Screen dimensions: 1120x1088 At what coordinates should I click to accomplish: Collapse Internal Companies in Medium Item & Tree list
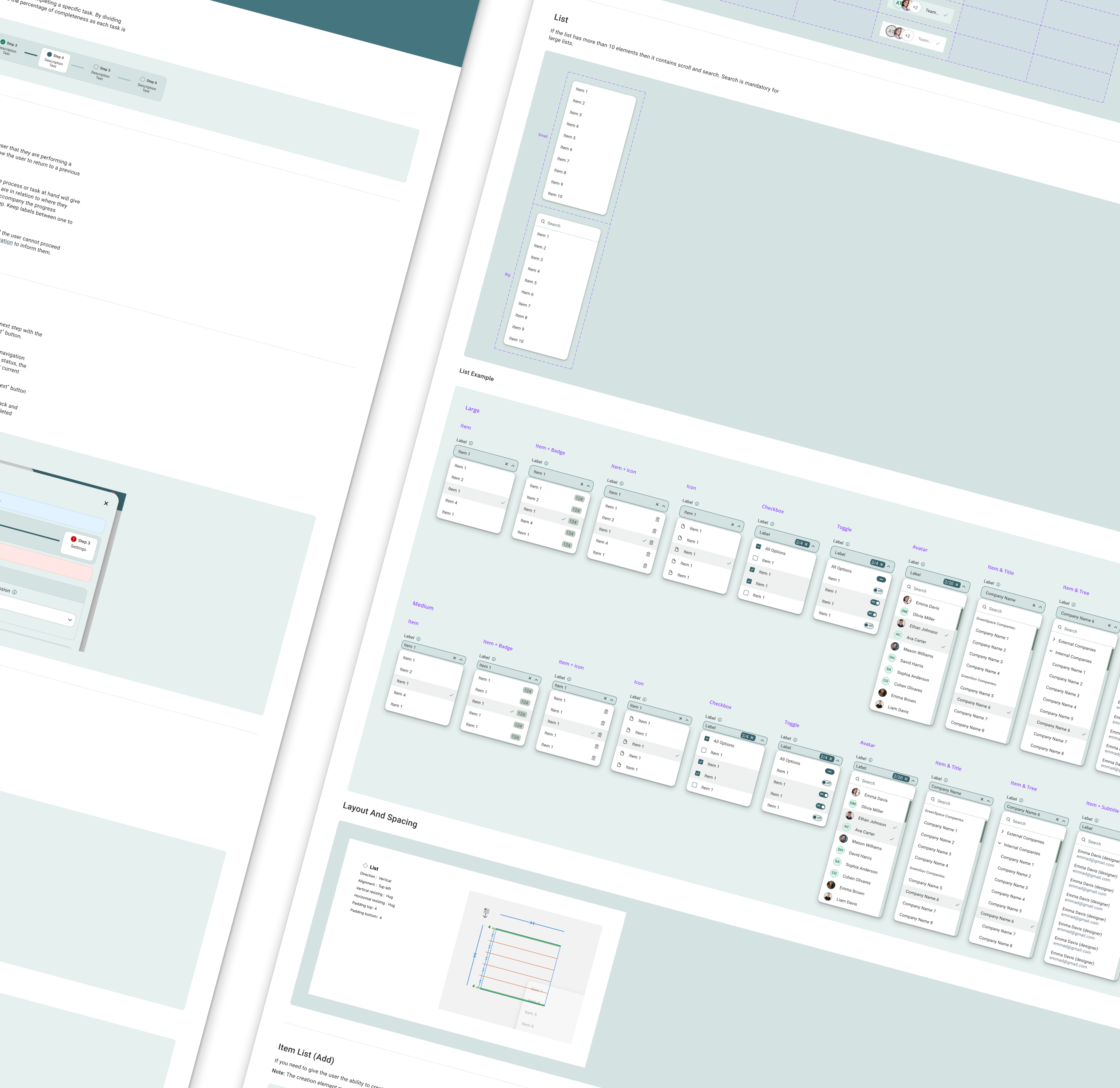[x=1000, y=844]
